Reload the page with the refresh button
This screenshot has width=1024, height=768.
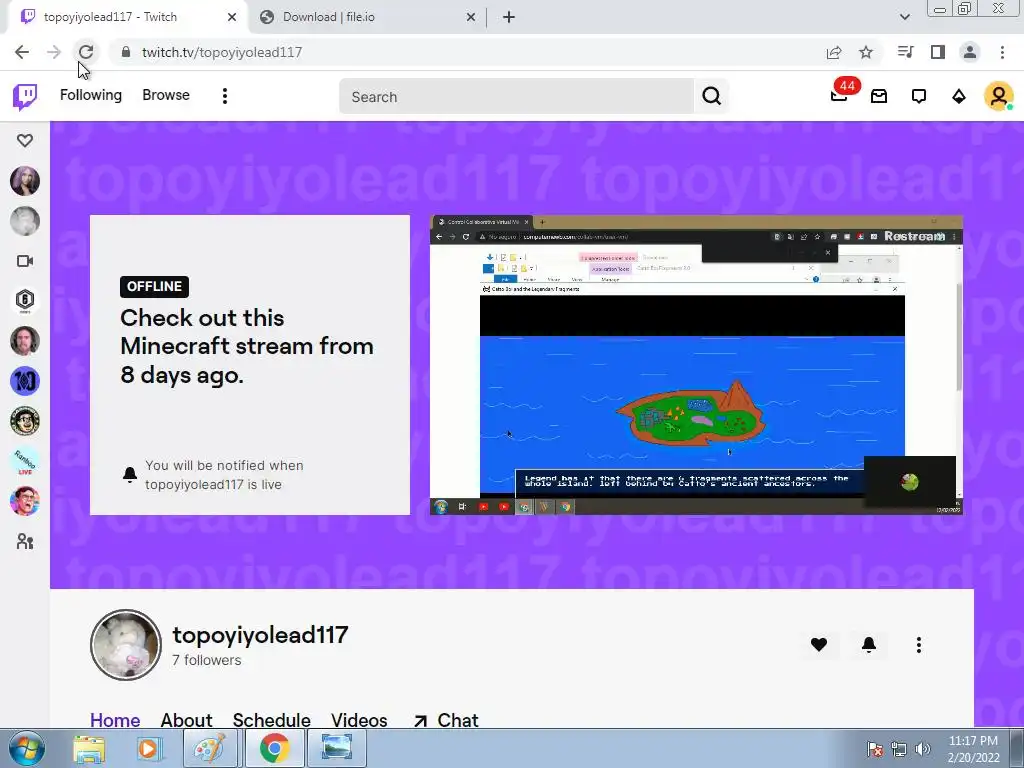coord(86,52)
